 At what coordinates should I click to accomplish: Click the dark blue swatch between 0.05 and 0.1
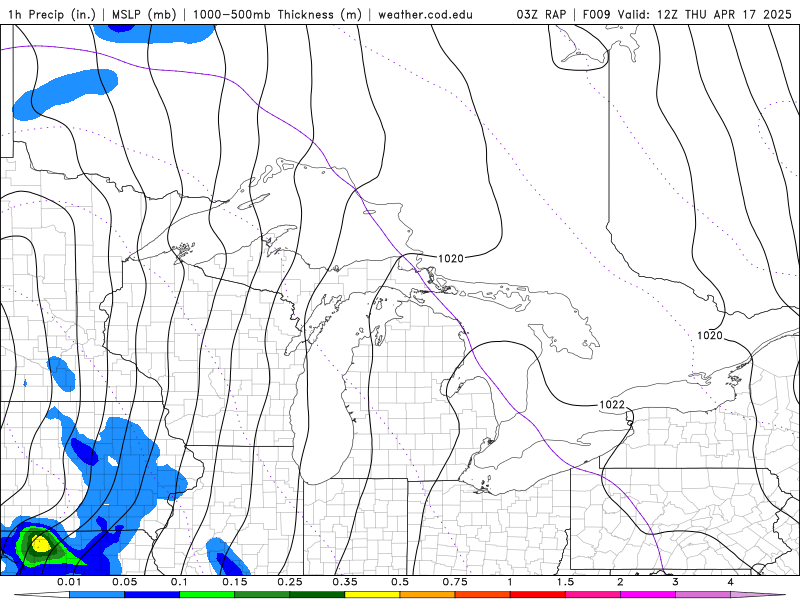point(152,595)
